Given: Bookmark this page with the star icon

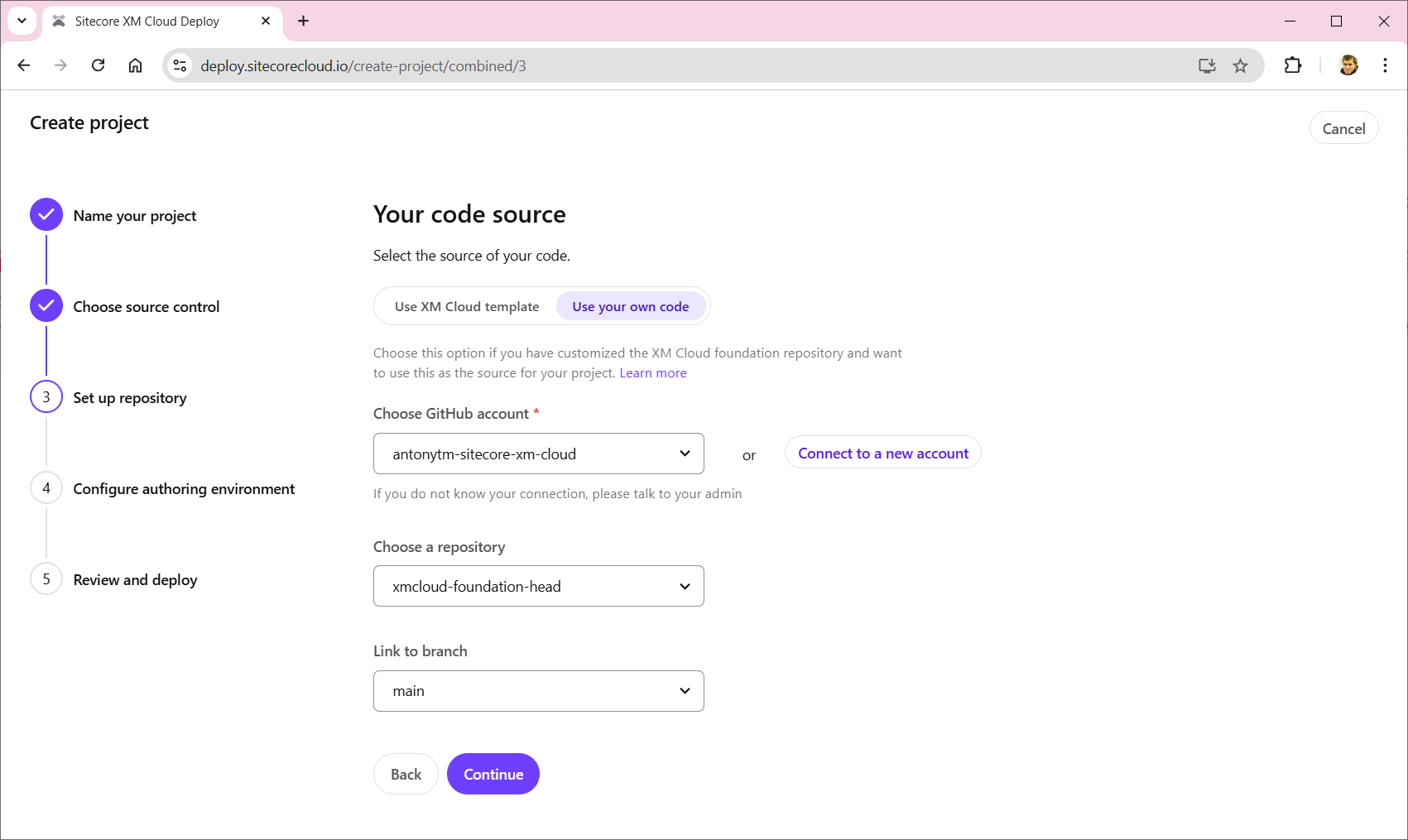Looking at the screenshot, I should tap(1239, 66).
